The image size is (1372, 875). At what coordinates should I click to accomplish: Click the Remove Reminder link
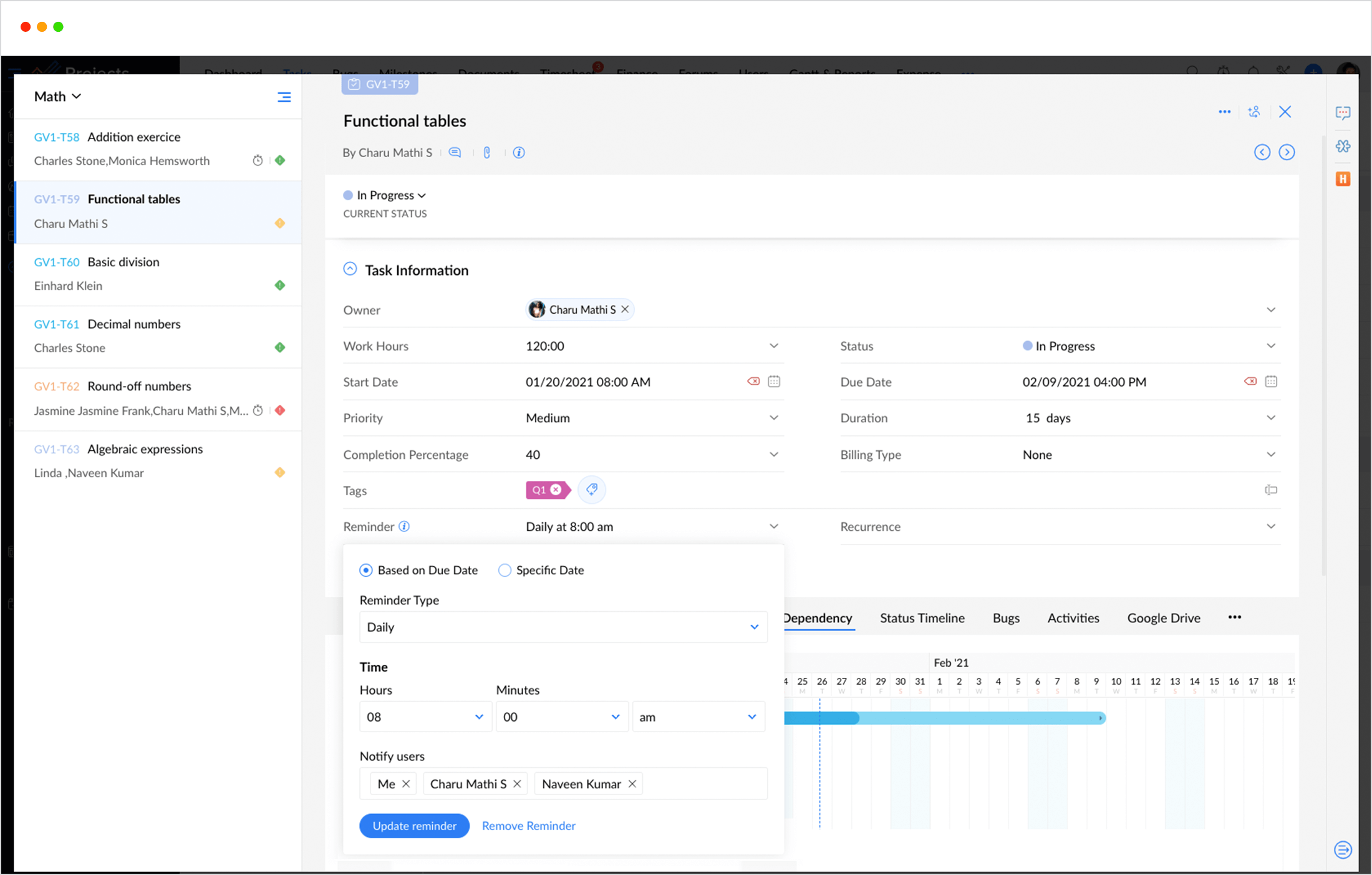click(x=528, y=825)
